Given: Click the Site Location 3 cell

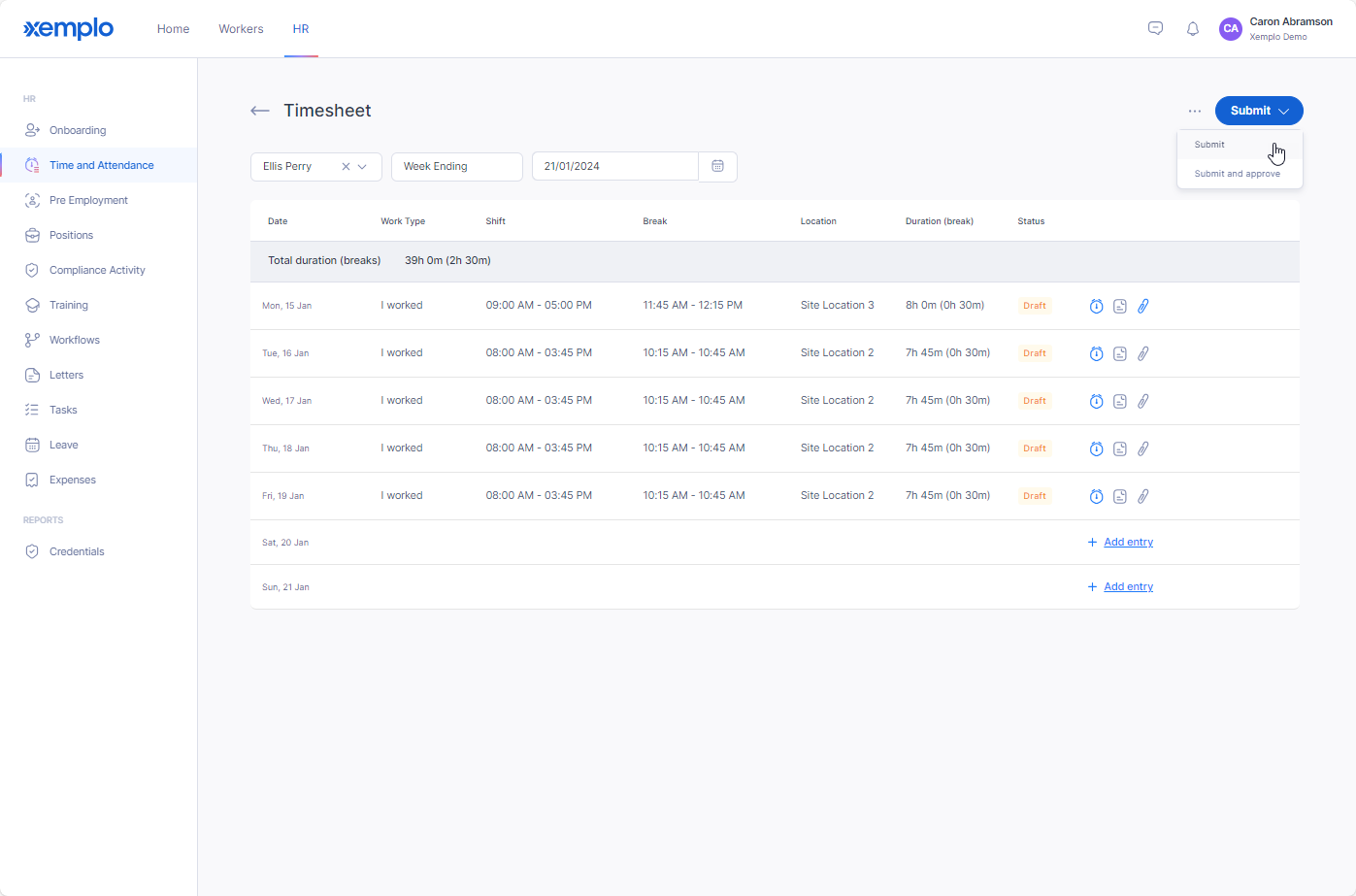Looking at the screenshot, I should point(837,305).
